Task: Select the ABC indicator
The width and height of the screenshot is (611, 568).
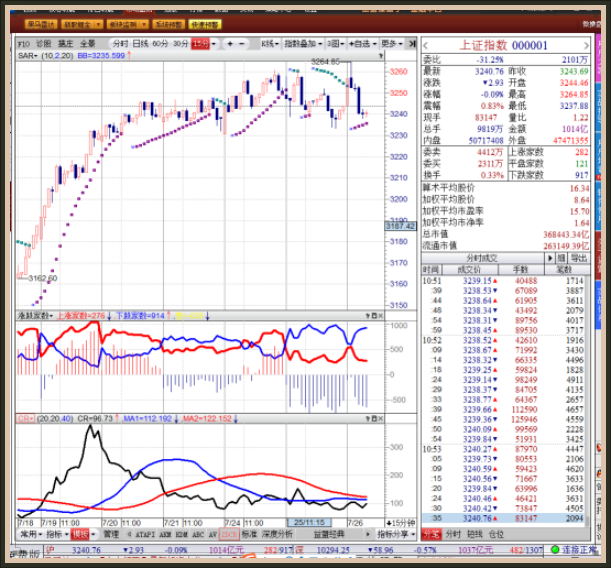Action: [x=198, y=534]
